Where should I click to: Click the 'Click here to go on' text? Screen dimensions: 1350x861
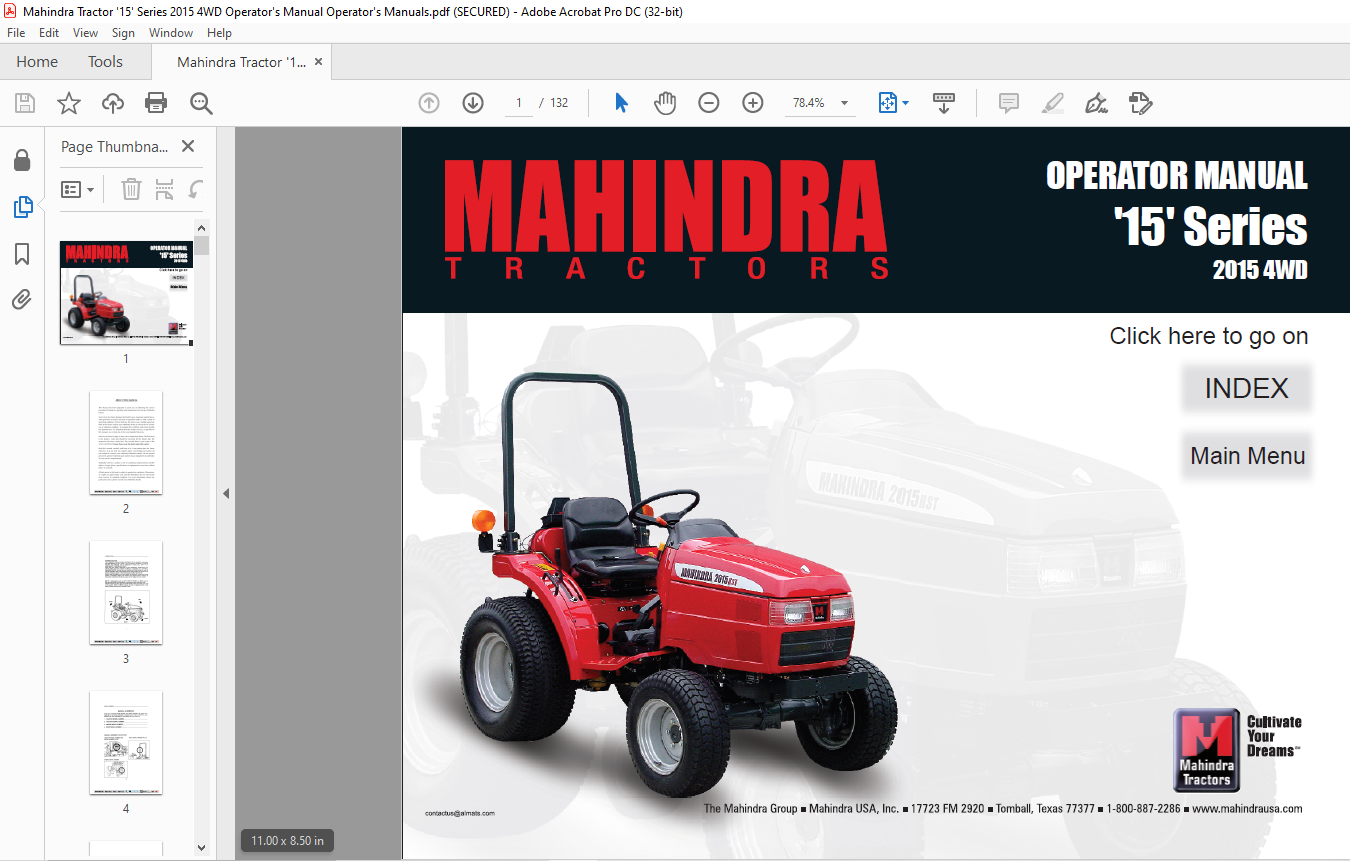click(x=1209, y=336)
